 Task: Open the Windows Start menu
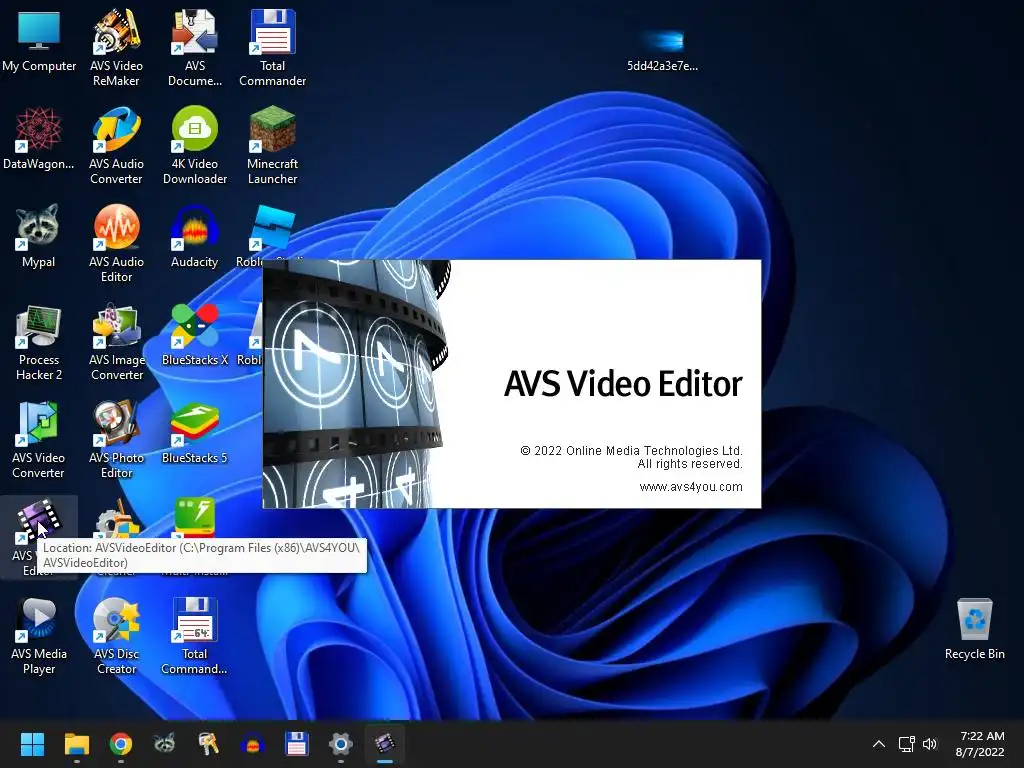point(32,744)
